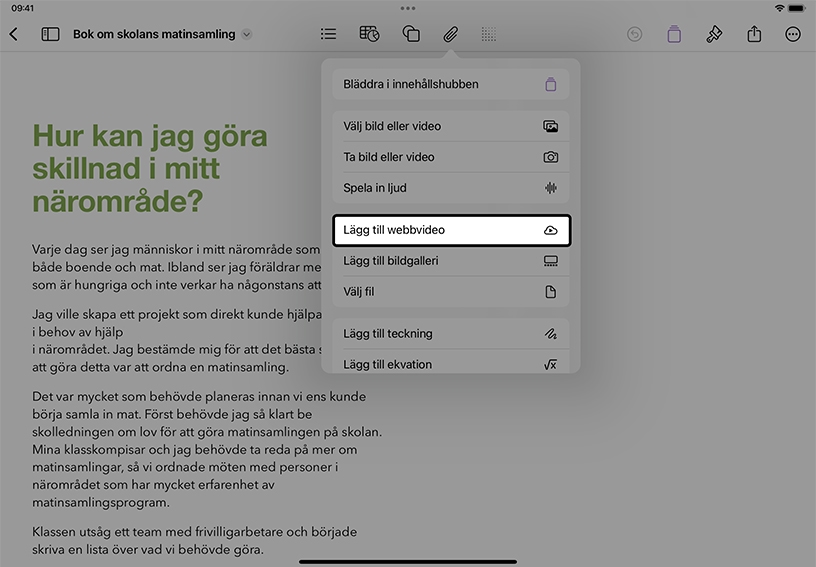
Task: Open the document title dropdown chevron
Action: (247, 34)
